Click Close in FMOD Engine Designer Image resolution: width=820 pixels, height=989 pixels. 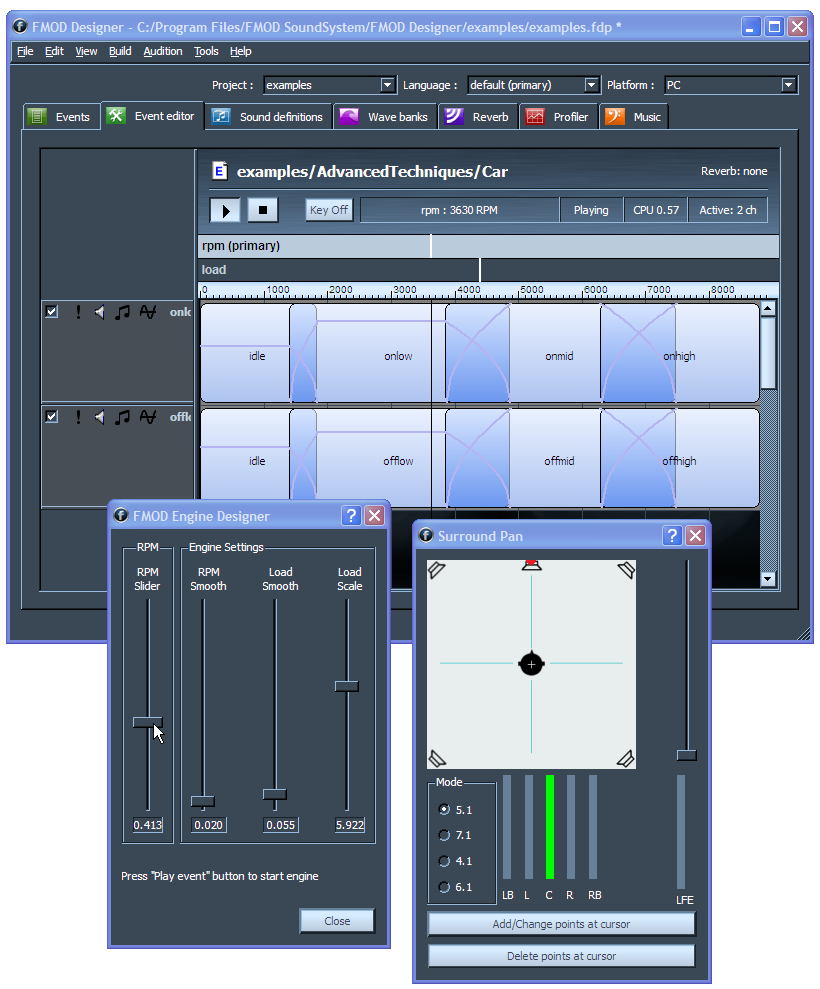337,921
